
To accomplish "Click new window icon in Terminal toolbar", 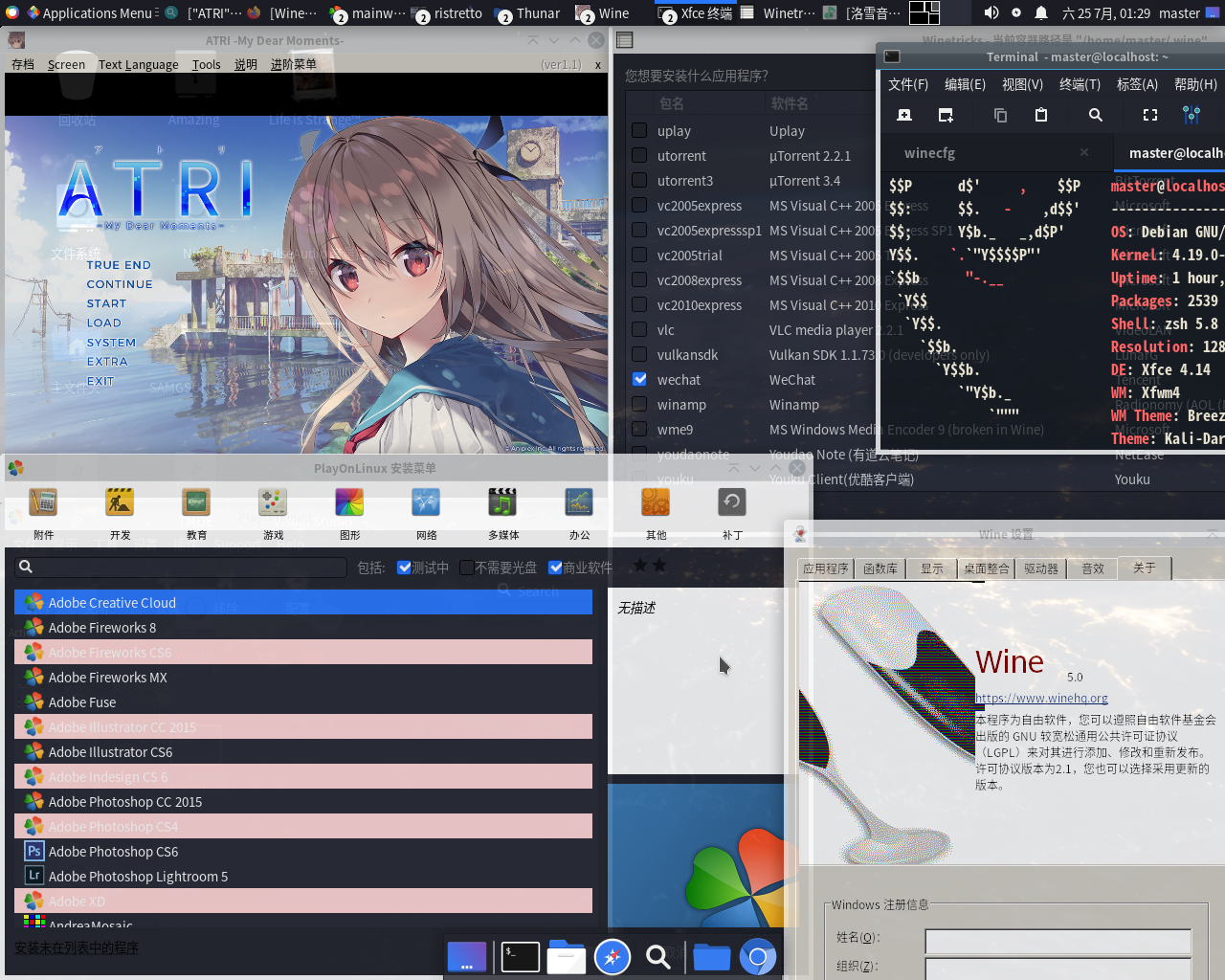I will [946, 115].
